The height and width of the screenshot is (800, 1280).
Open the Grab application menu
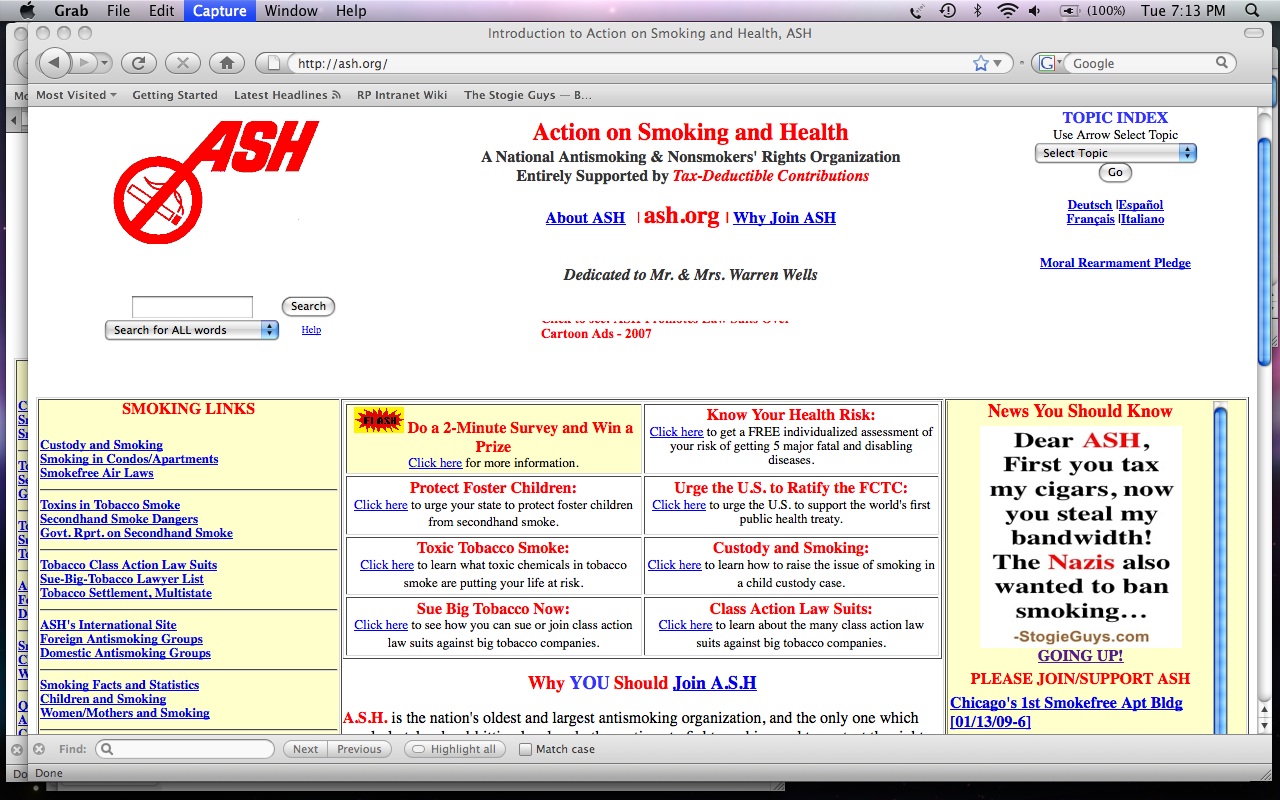pos(70,11)
